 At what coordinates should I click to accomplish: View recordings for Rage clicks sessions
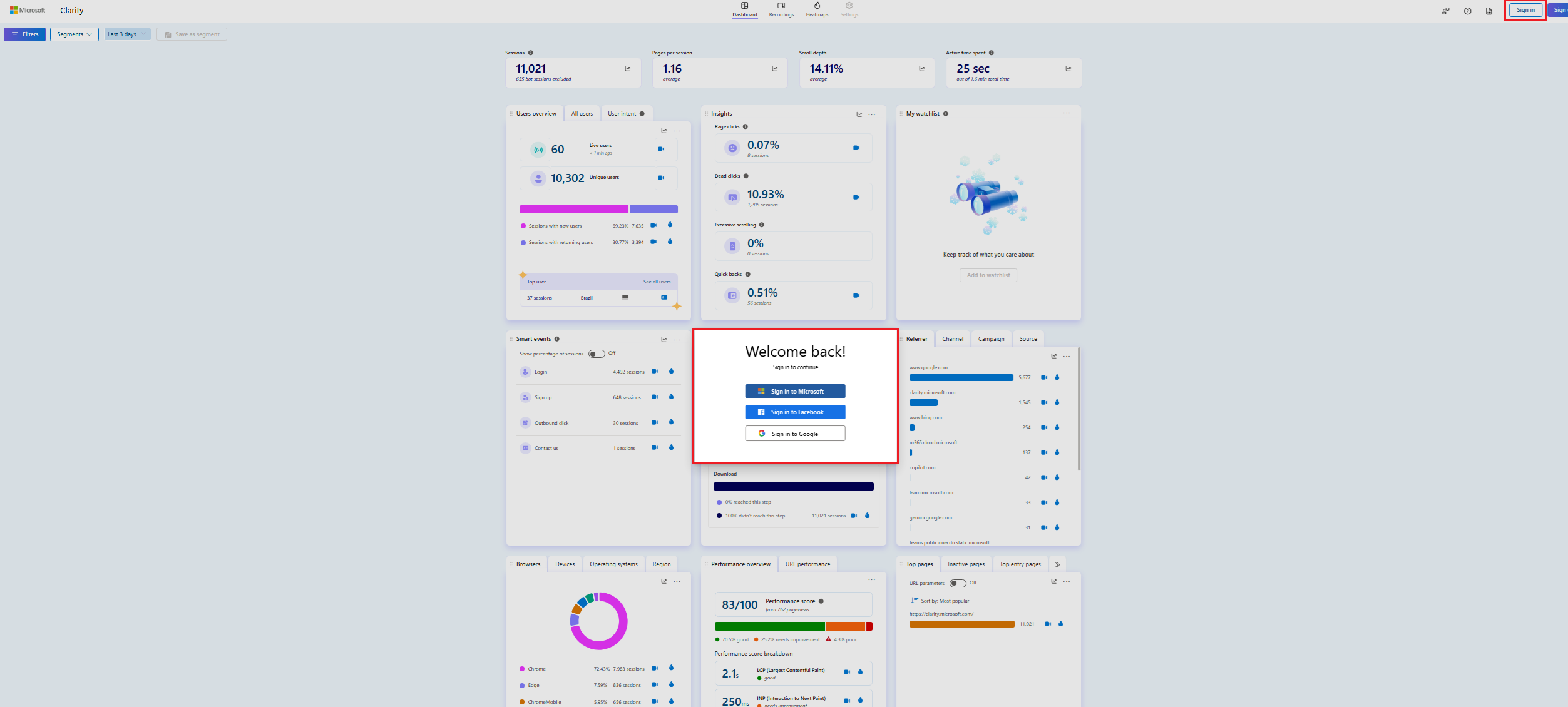click(x=856, y=148)
